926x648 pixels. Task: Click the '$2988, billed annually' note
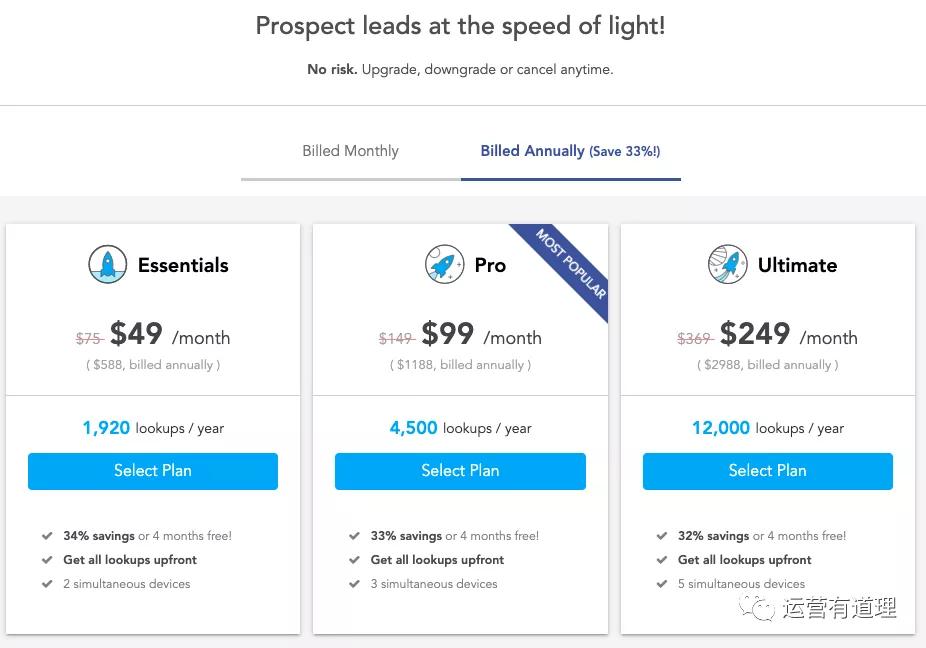767,365
